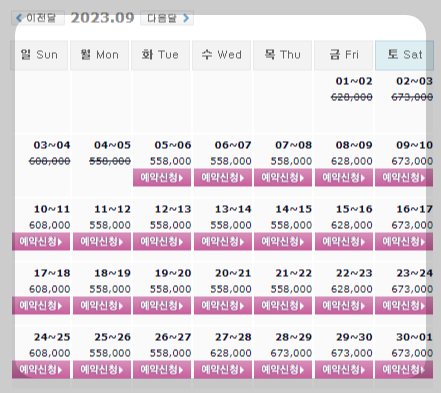Request reservation for 23~24

coord(404,305)
